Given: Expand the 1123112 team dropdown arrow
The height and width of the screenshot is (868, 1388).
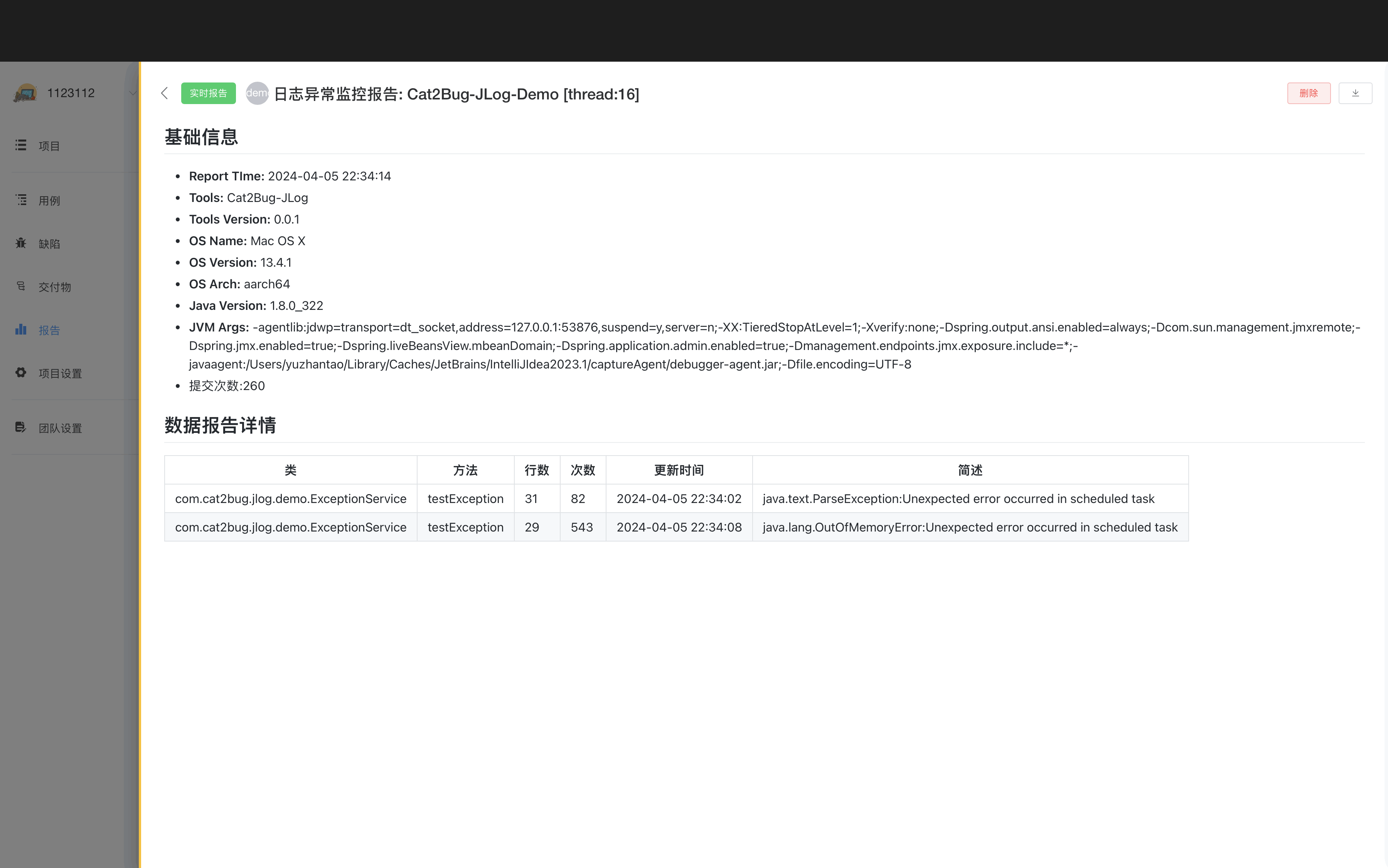Looking at the screenshot, I should (133, 93).
